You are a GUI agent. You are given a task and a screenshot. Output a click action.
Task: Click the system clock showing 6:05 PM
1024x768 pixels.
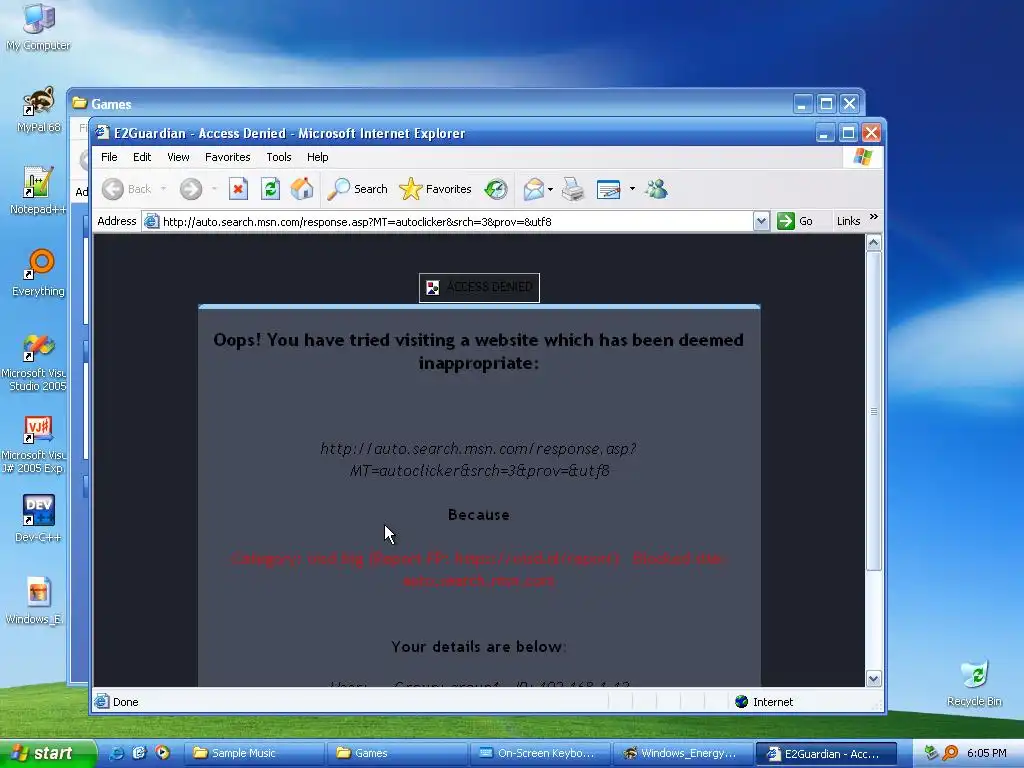pyautogui.click(x=987, y=753)
